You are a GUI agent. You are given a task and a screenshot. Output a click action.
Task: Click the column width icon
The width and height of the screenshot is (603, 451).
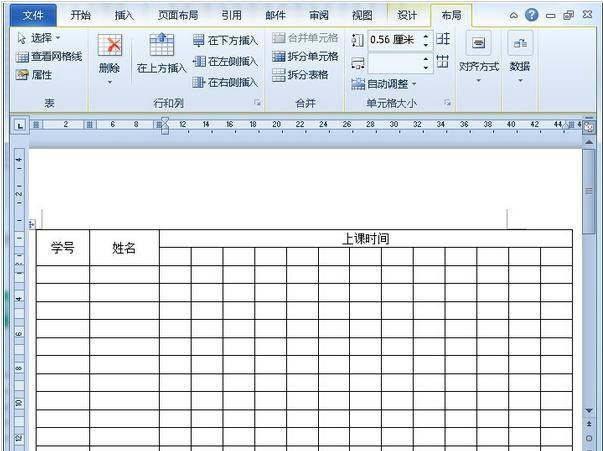357,64
